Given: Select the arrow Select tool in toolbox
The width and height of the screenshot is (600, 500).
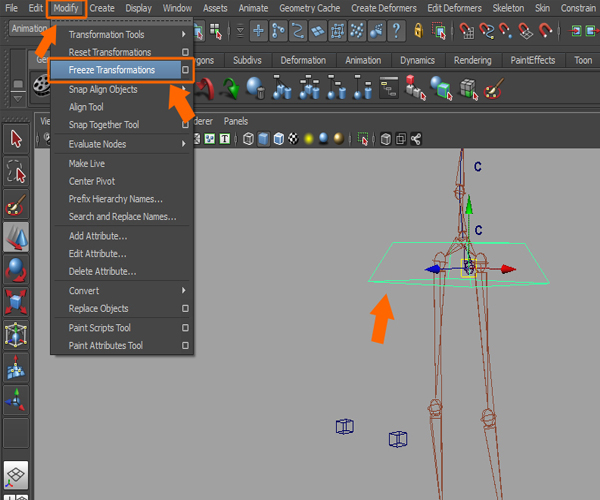Looking at the screenshot, I should [16, 138].
